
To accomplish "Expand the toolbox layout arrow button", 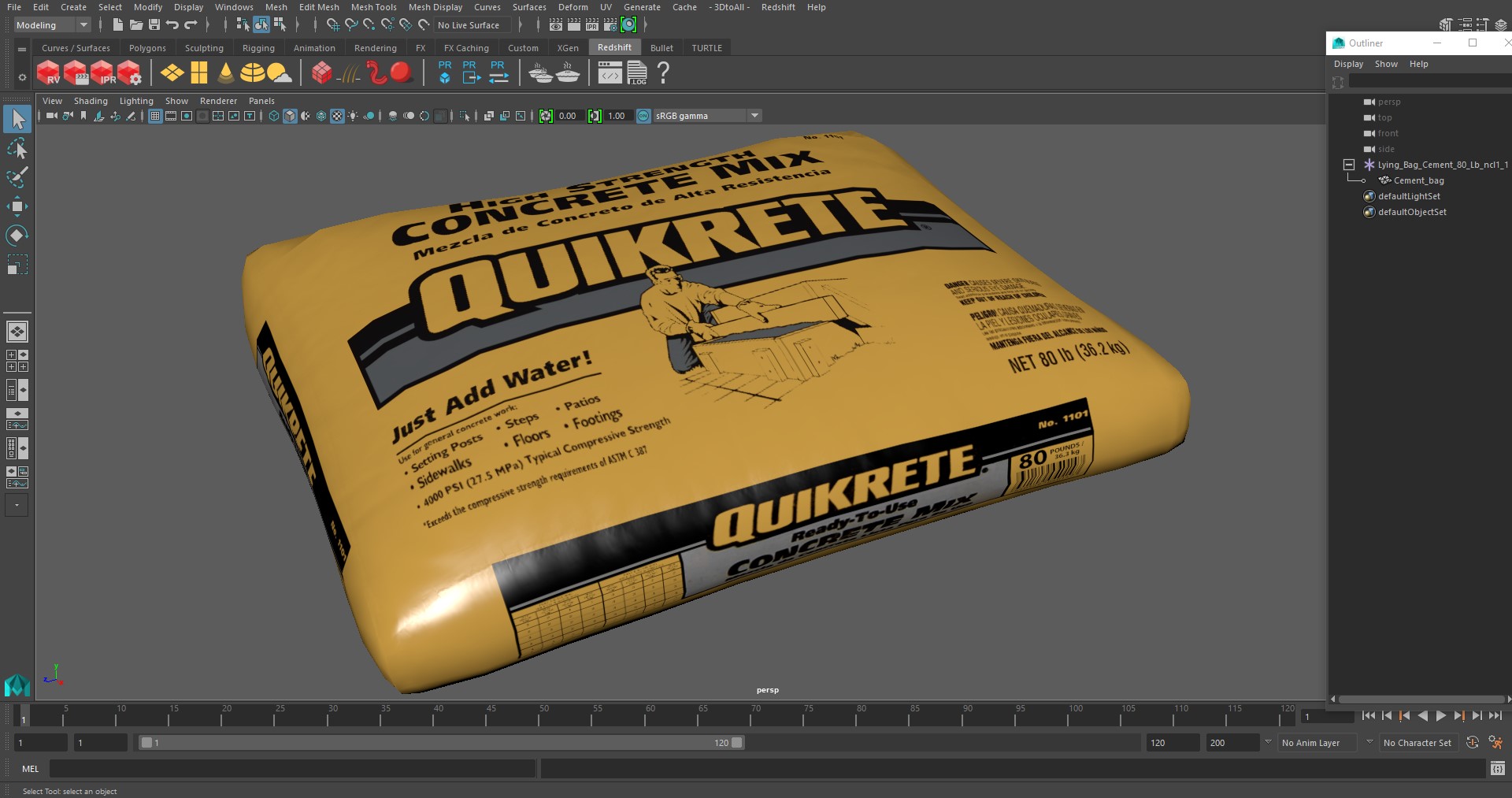I will 17,505.
